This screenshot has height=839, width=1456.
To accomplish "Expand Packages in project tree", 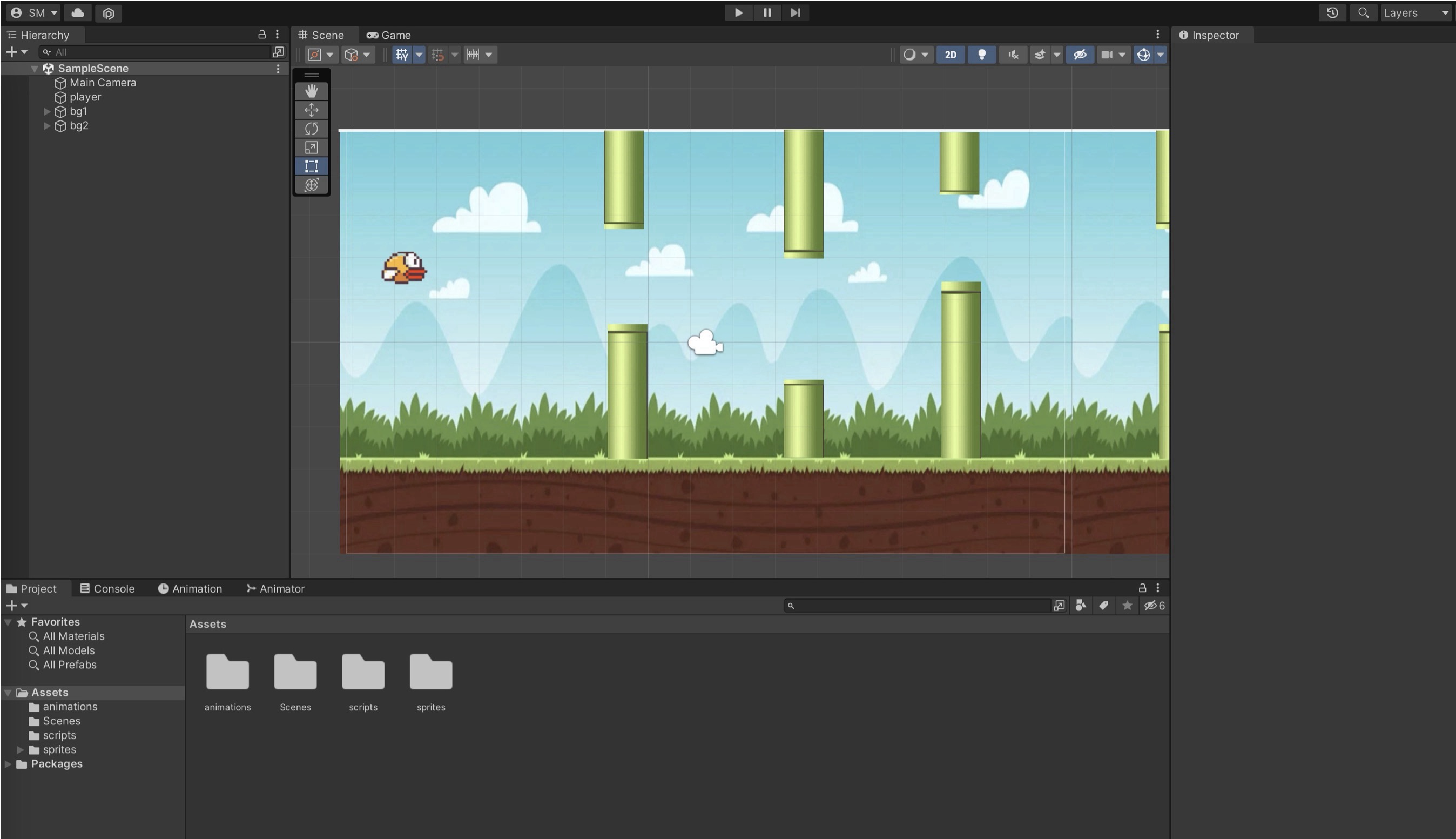I will coord(8,764).
